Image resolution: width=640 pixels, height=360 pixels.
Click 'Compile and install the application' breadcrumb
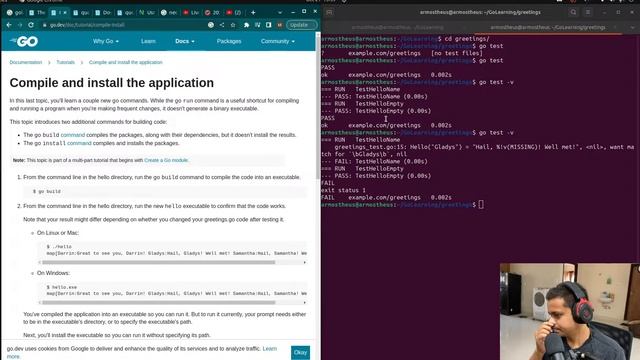point(126,62)
